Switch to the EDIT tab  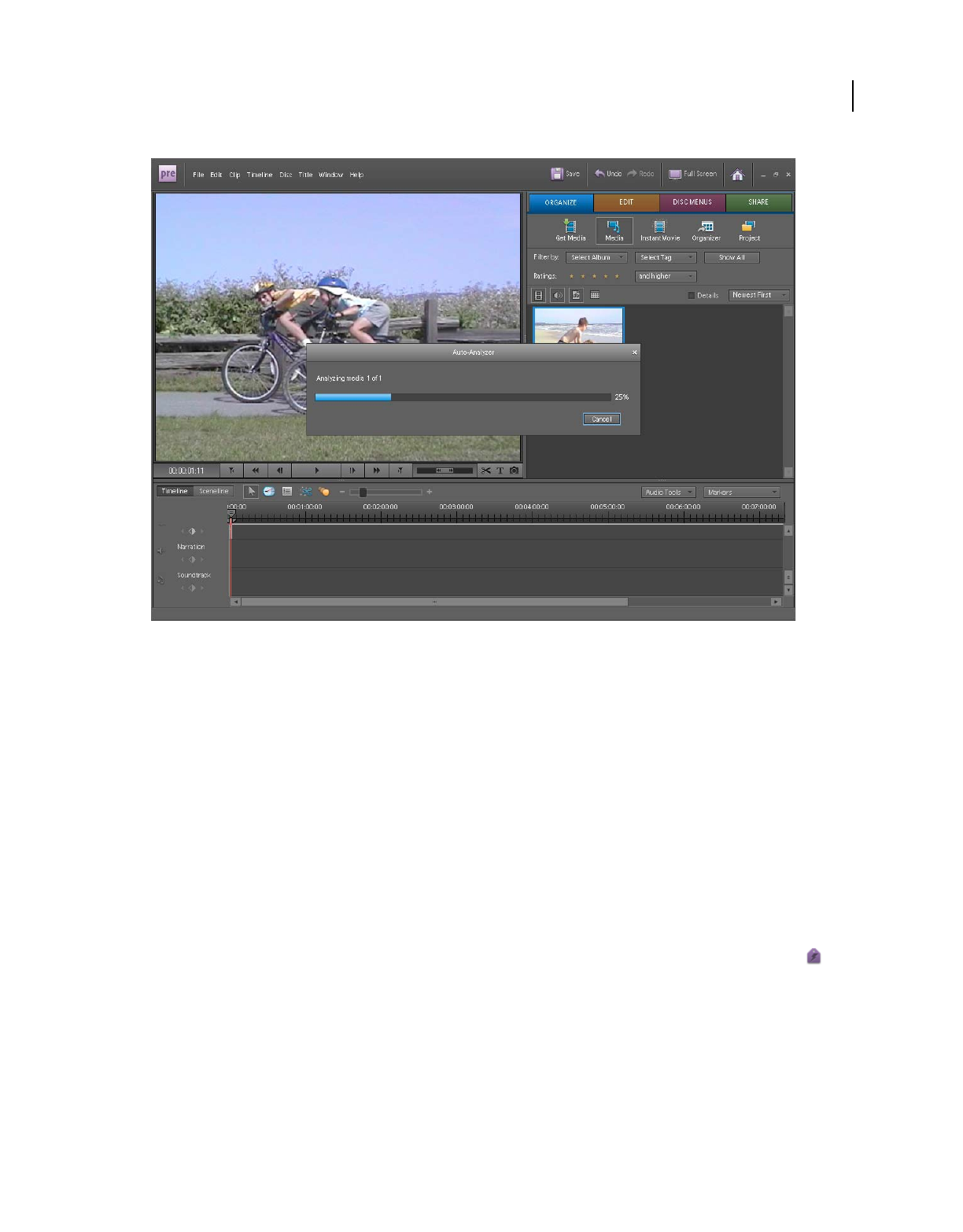coord(626,202)
